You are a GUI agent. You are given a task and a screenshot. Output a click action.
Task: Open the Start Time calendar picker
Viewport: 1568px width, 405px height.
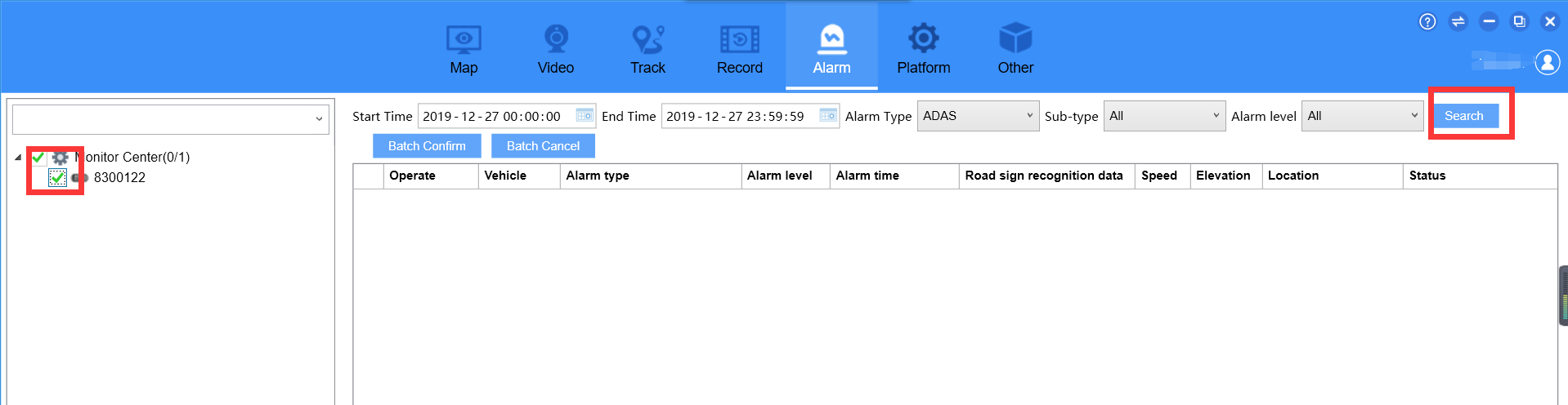(585, 116)
